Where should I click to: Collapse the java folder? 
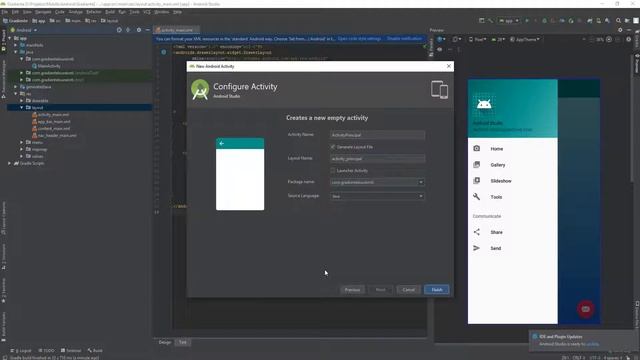(x=16, y=52)
